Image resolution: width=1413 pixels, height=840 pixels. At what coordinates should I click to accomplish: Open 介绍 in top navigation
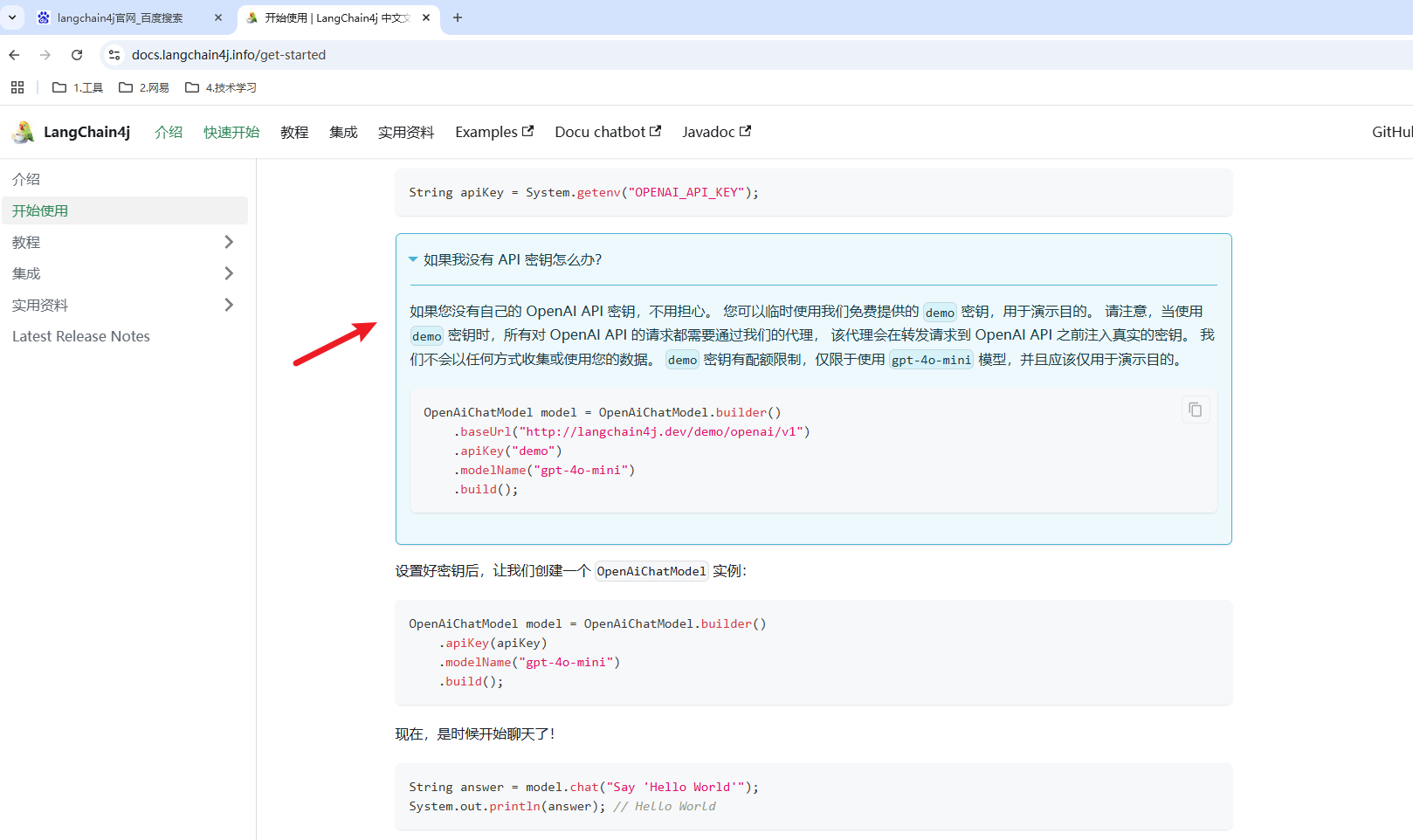click(x=169, y=132)
